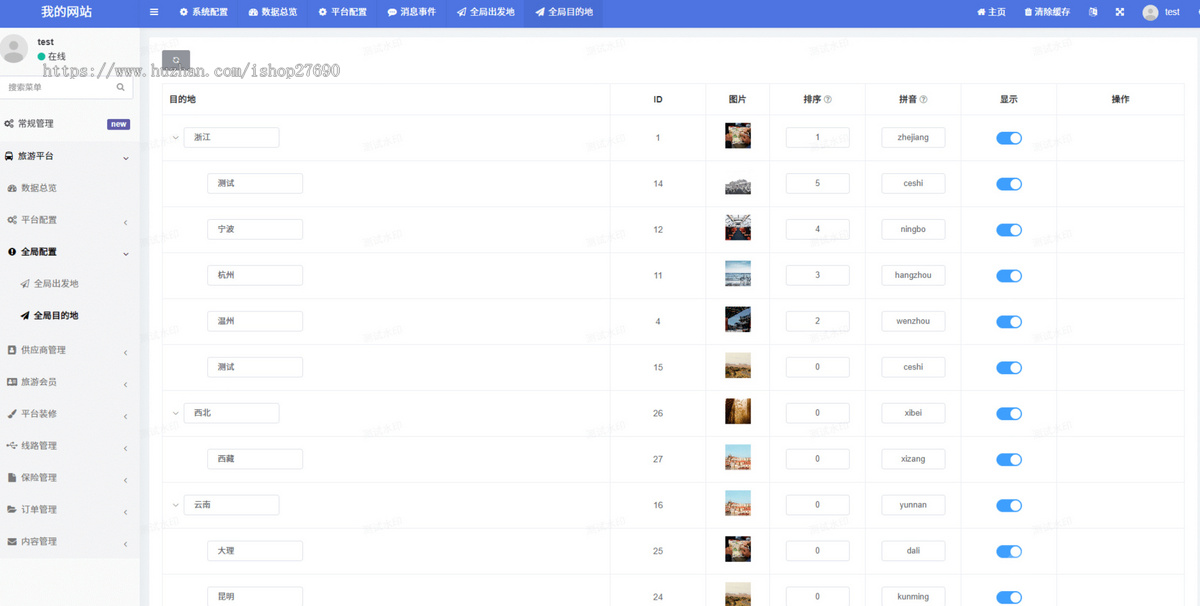Click the 拼音 help question icon

coord(923,100)
